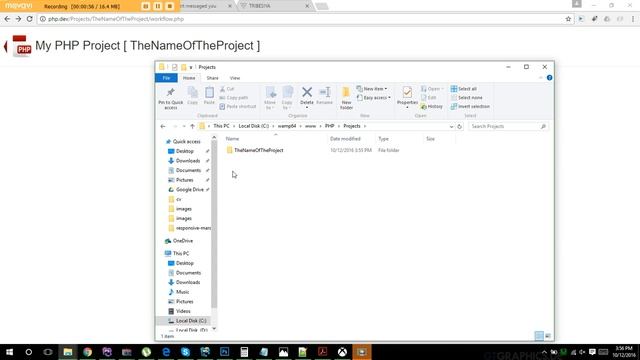The height and width of the screenshot is (360, 640).
Task: Open Google Drive in the navigation pane
Action: (x=189, y=190)
